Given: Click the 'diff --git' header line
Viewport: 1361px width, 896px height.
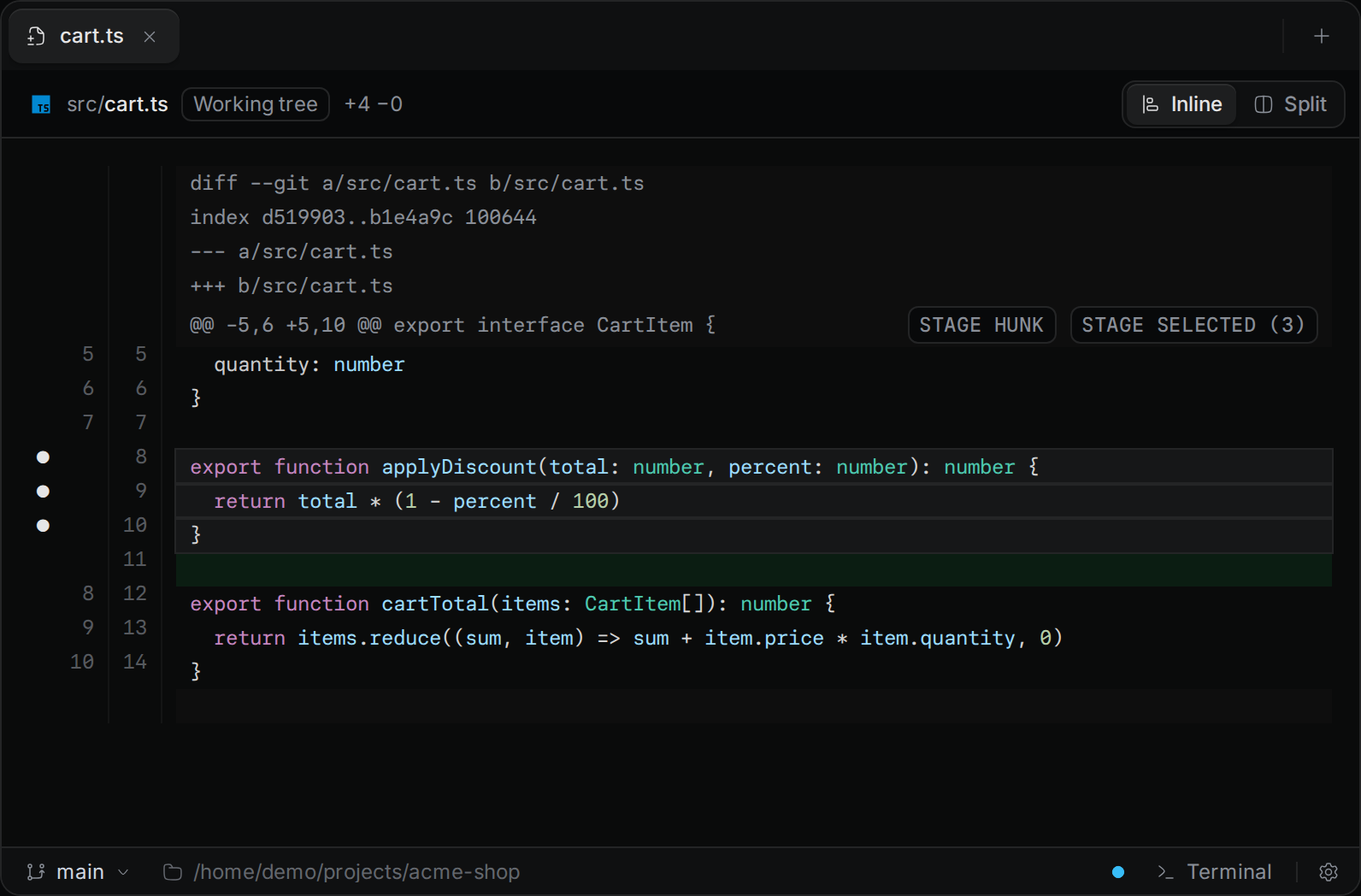Looking at the screenshot, I should pyautogui.click(x=754, y=183).
